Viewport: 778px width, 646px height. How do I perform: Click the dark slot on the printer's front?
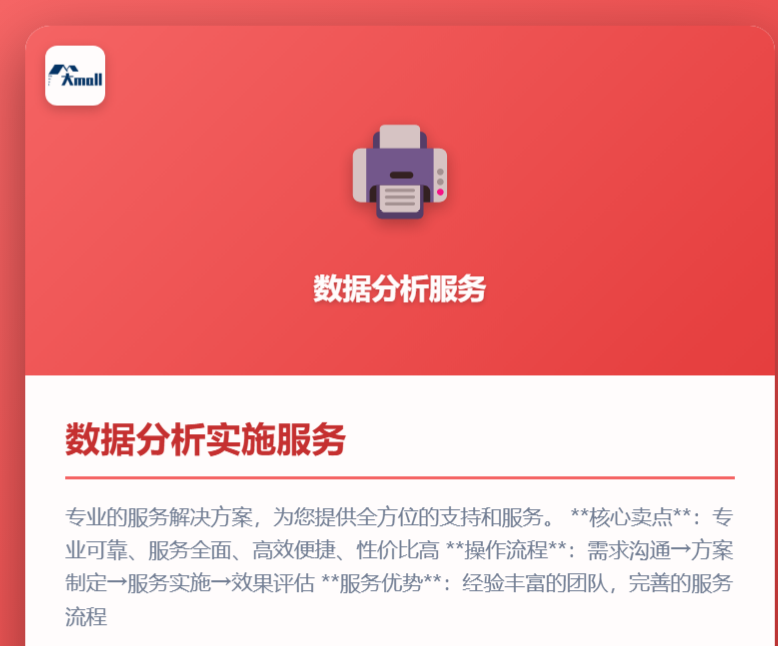pos(401,175)
